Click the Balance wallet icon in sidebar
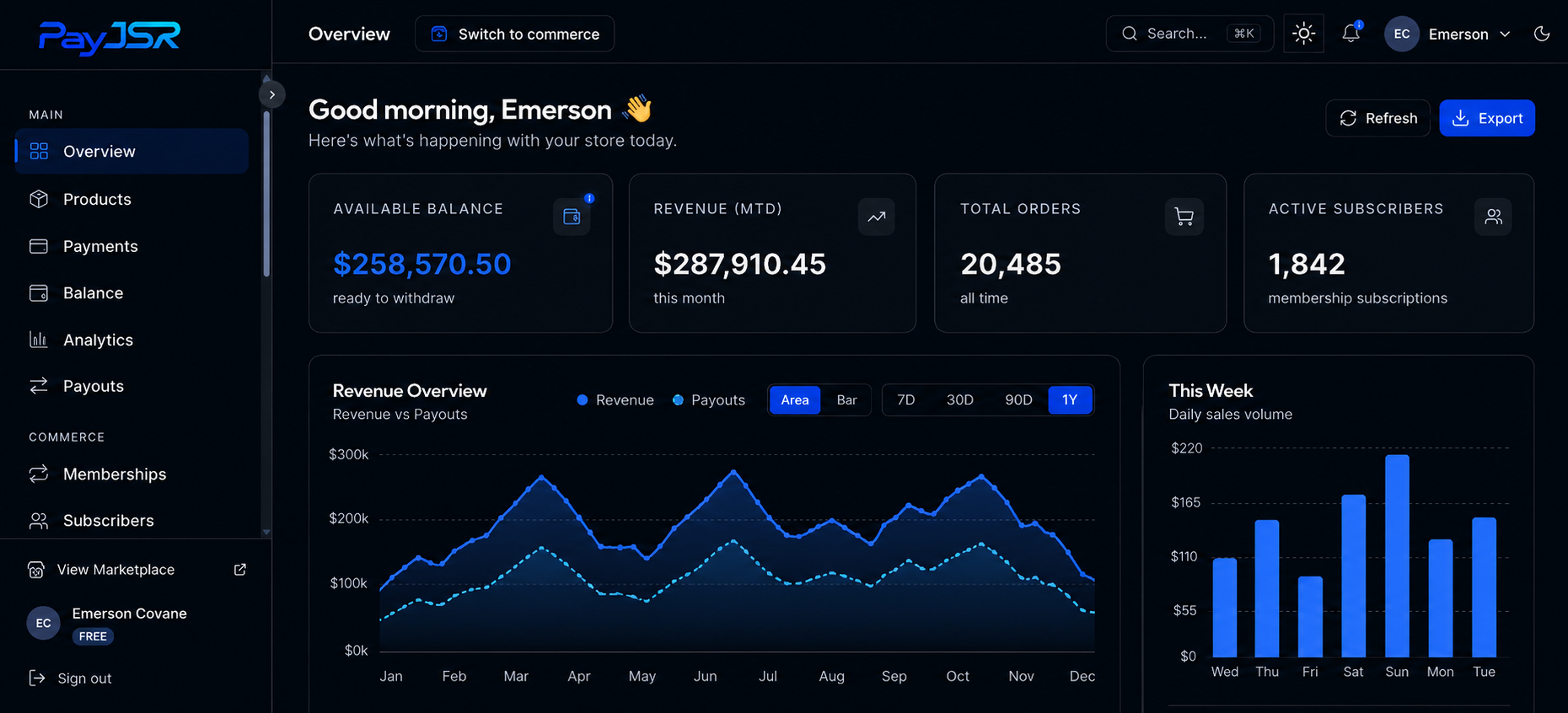 tap(39, 292)
